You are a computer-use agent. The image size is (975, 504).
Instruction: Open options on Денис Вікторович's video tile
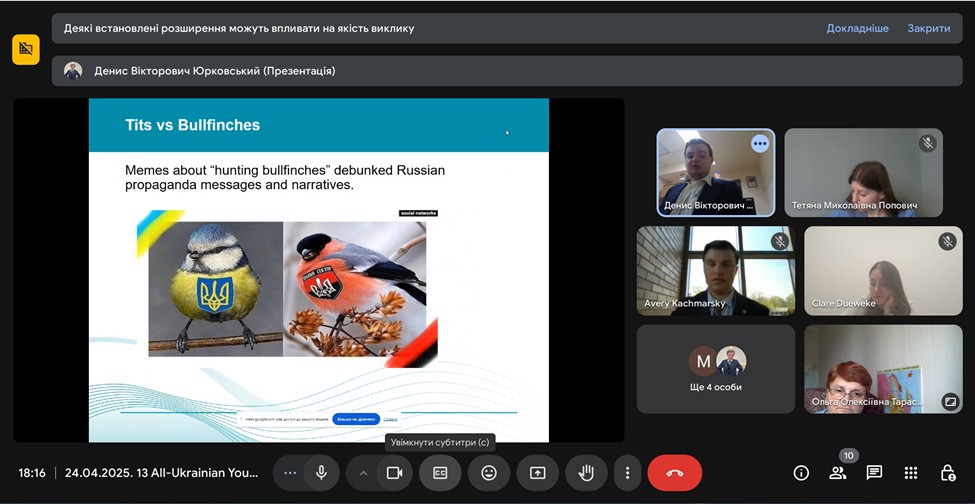(x=760, y=144)
